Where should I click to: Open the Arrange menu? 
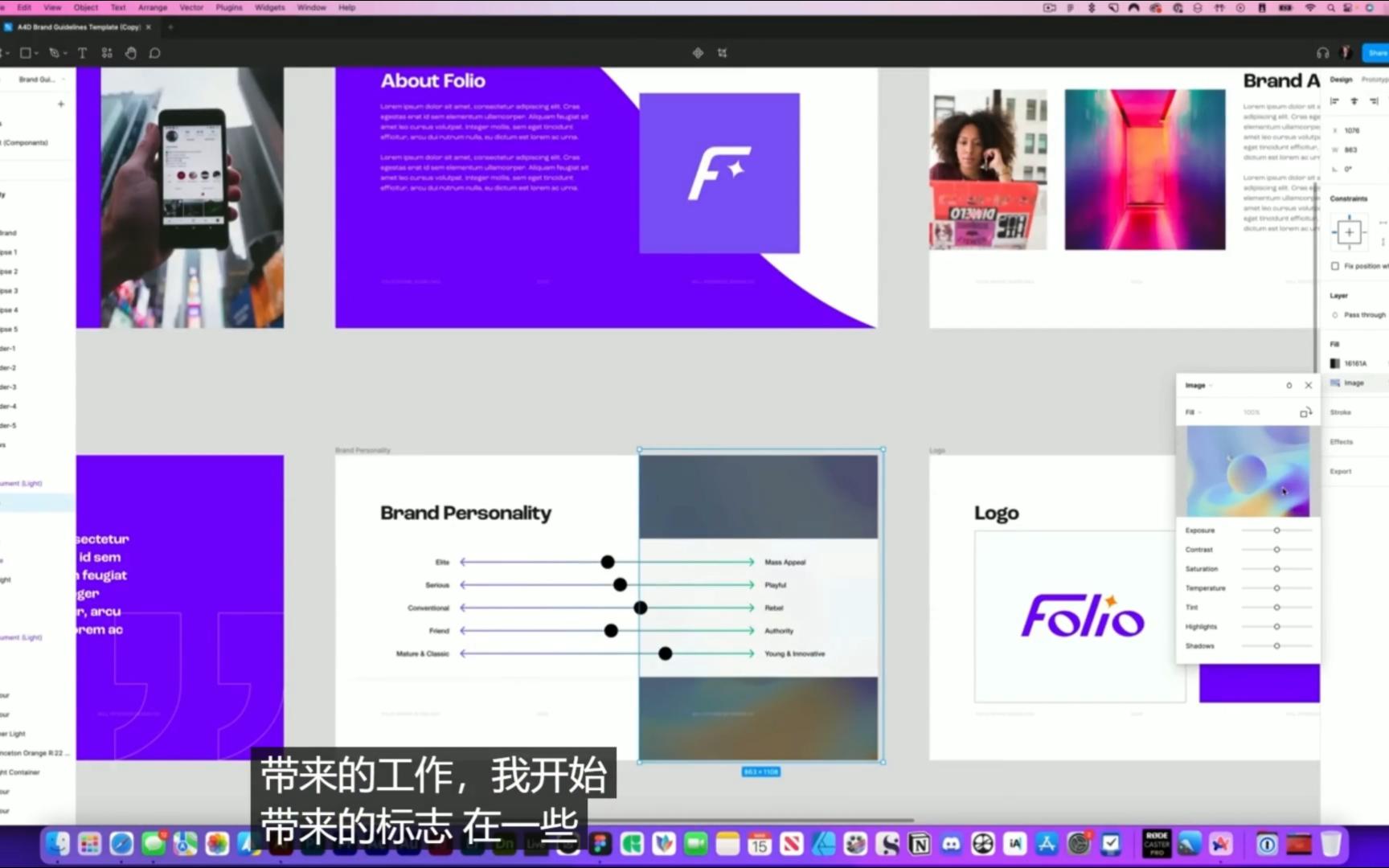(153, 7)
